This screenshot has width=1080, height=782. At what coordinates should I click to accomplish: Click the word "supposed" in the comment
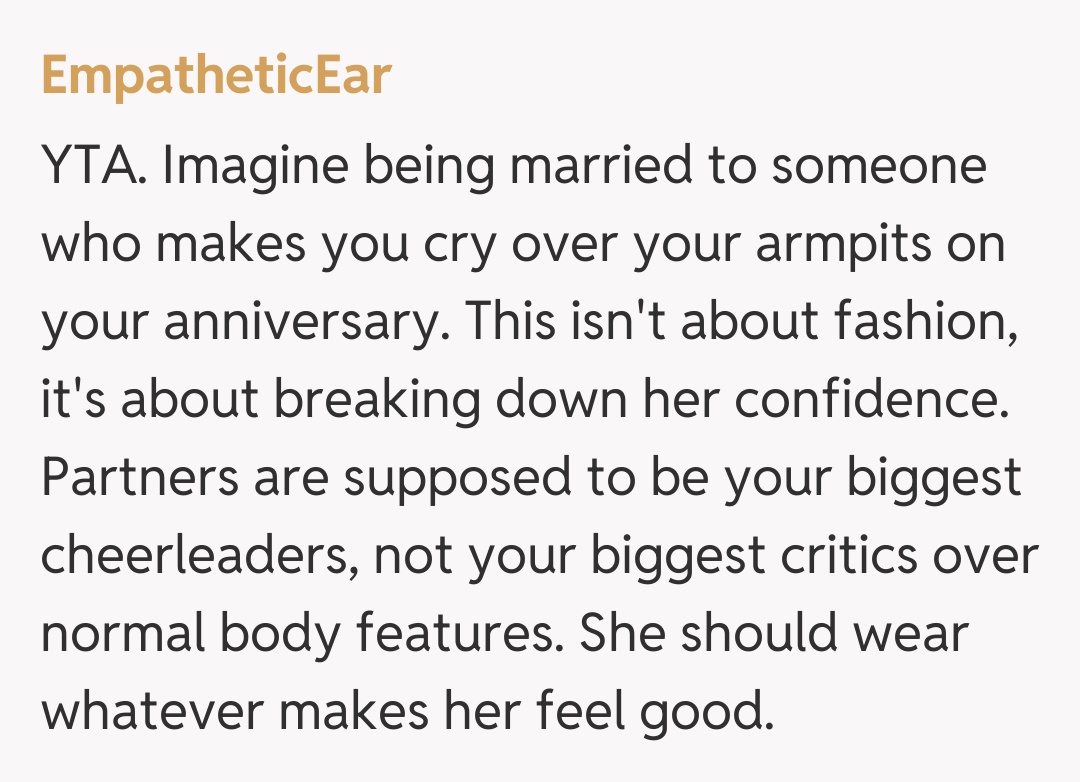(462, 478)
